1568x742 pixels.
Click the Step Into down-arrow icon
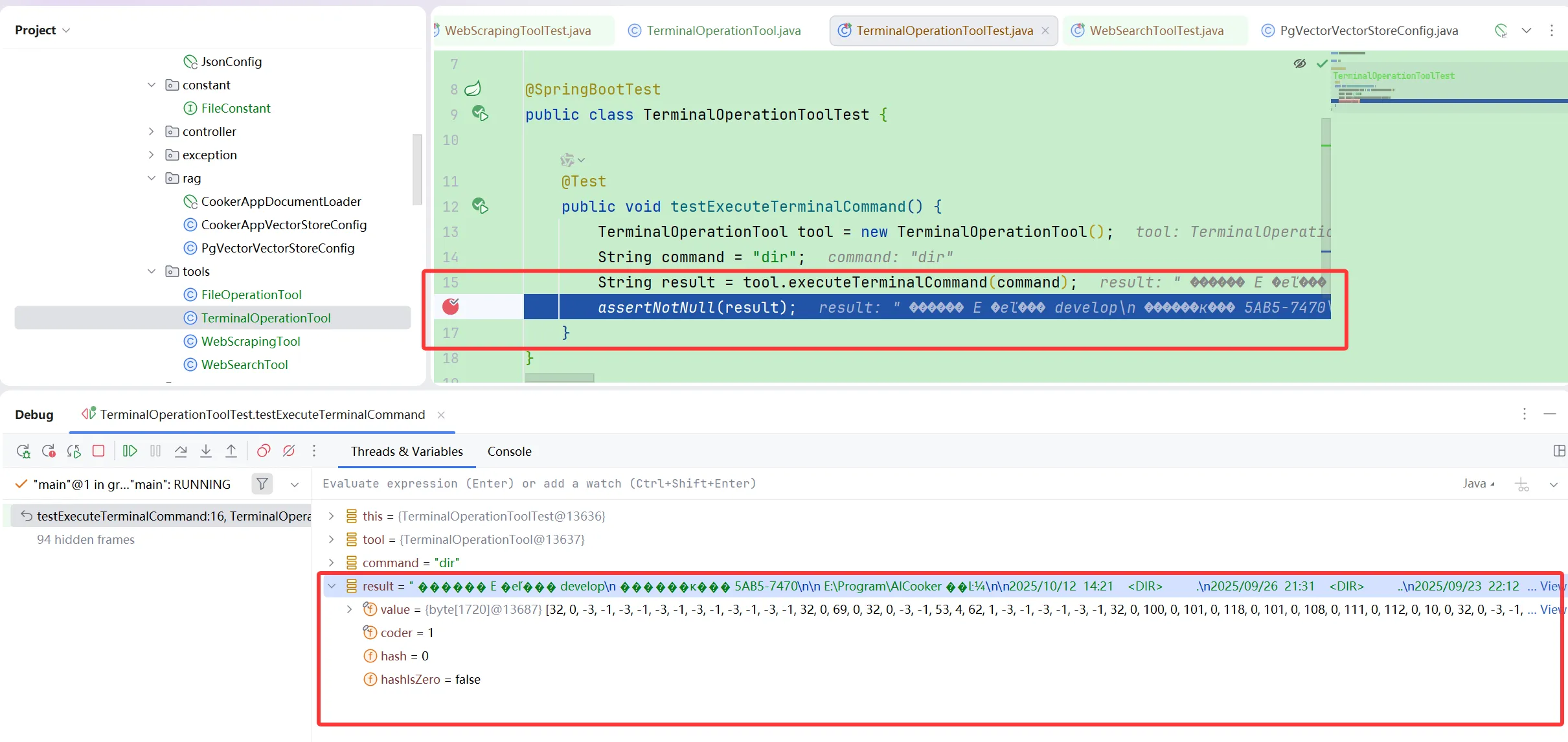[206, 451]
